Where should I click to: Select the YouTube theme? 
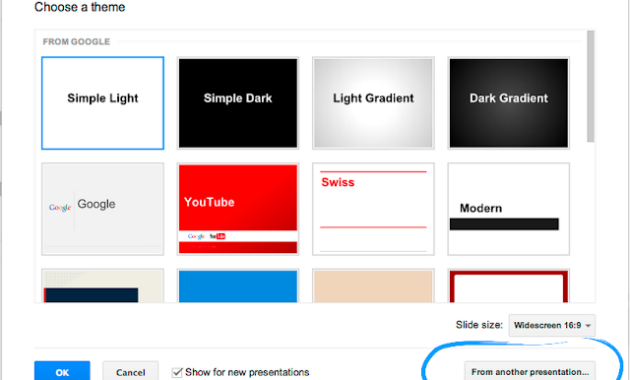point(238,209)
